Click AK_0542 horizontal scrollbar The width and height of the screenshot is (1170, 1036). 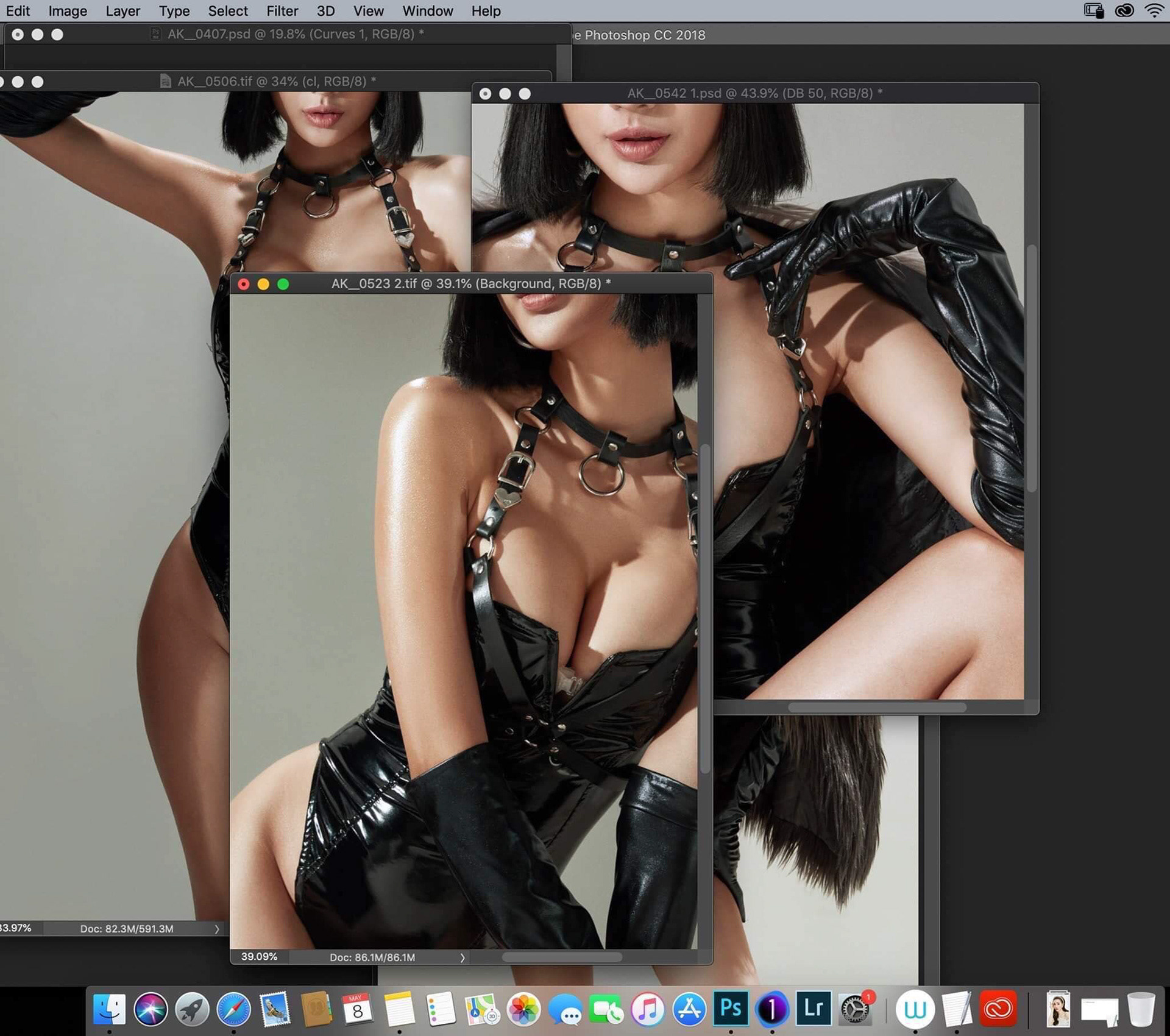pos(877,708)
